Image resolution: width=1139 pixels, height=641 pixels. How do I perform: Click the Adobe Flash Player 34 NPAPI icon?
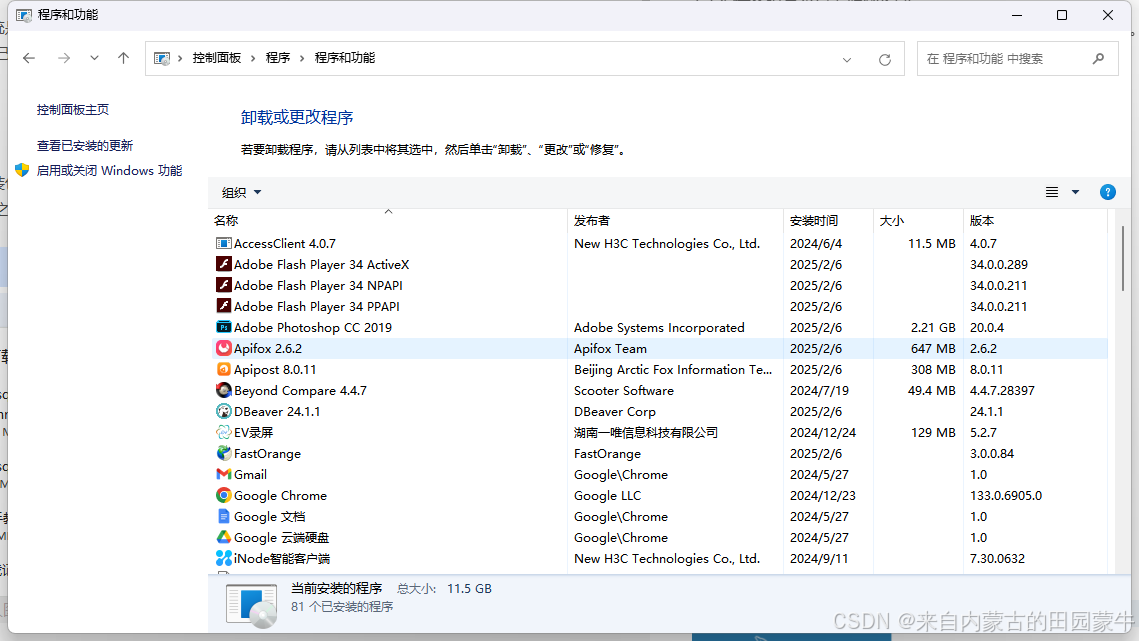pyautogui.click(x=224, y=286)
